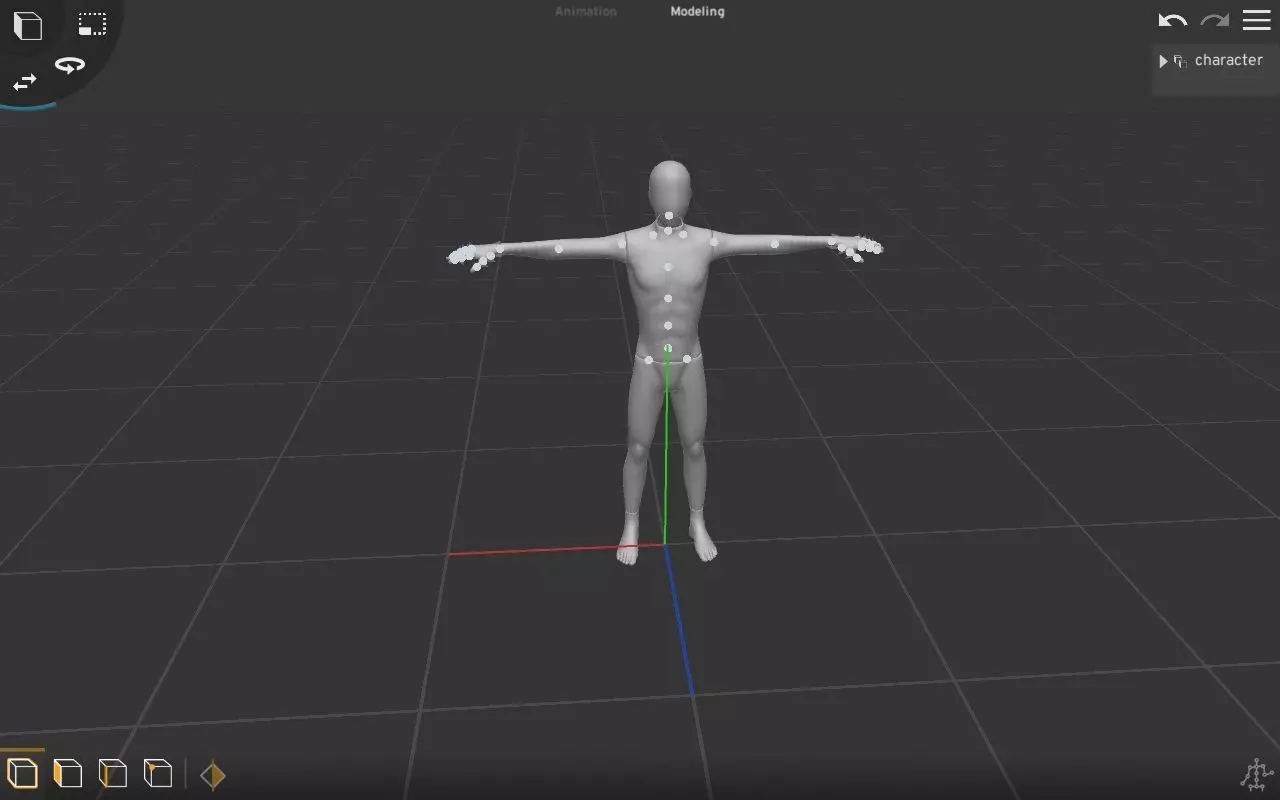Screen dimensions: 1280x800
Task: Expand the character tree node
Action: pos(1163,61)
